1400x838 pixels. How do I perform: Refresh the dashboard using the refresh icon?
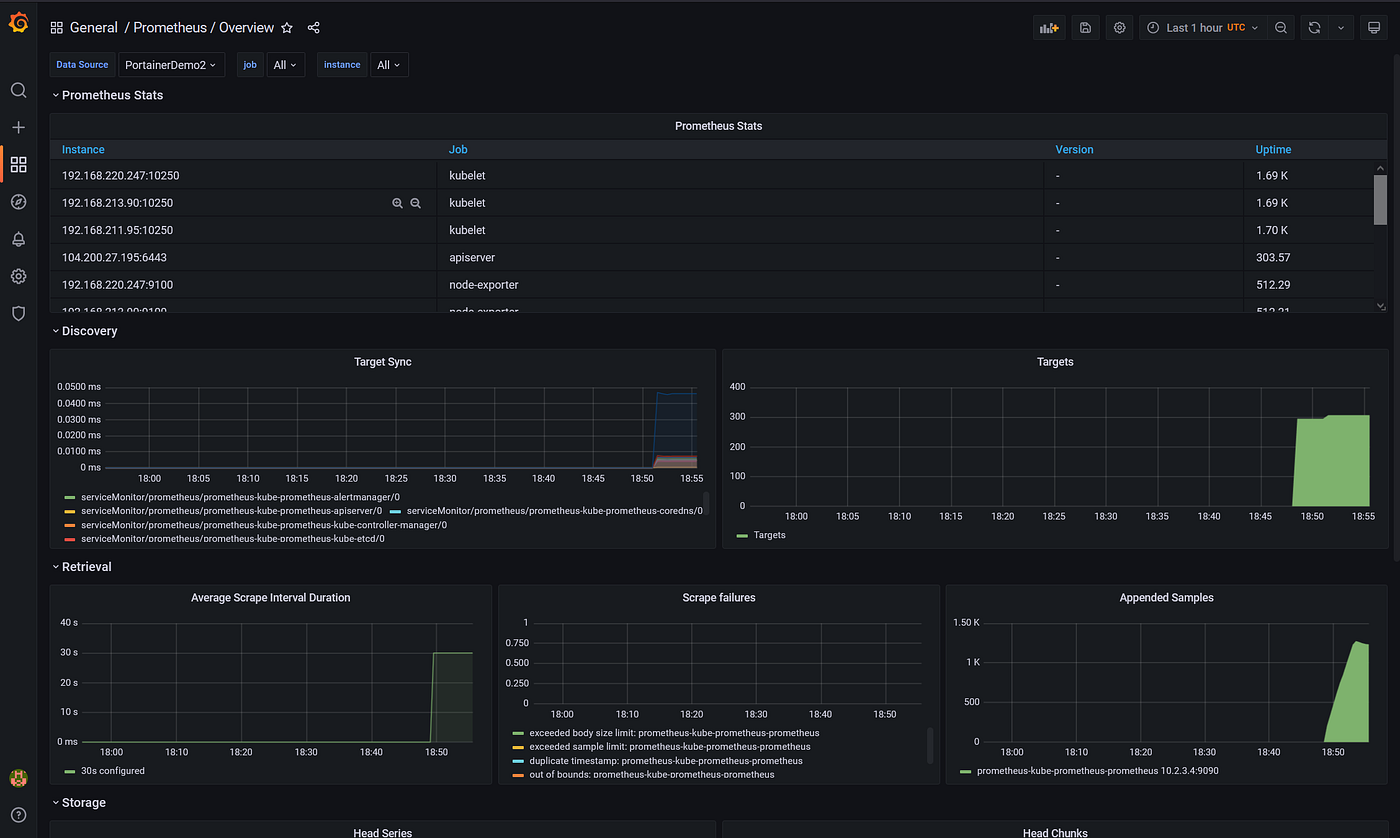1313,27
